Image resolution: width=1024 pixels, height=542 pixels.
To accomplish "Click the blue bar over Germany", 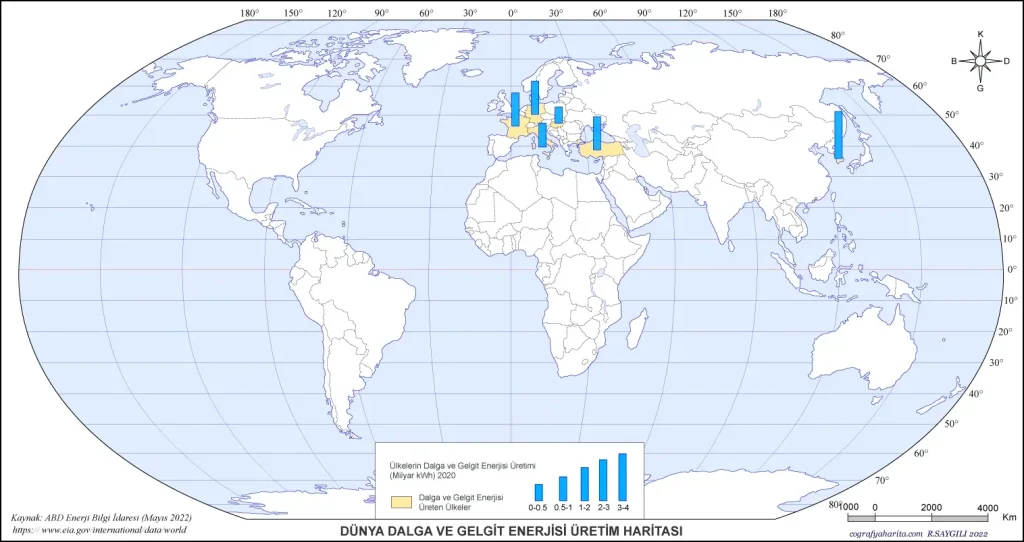I will 535,98.
